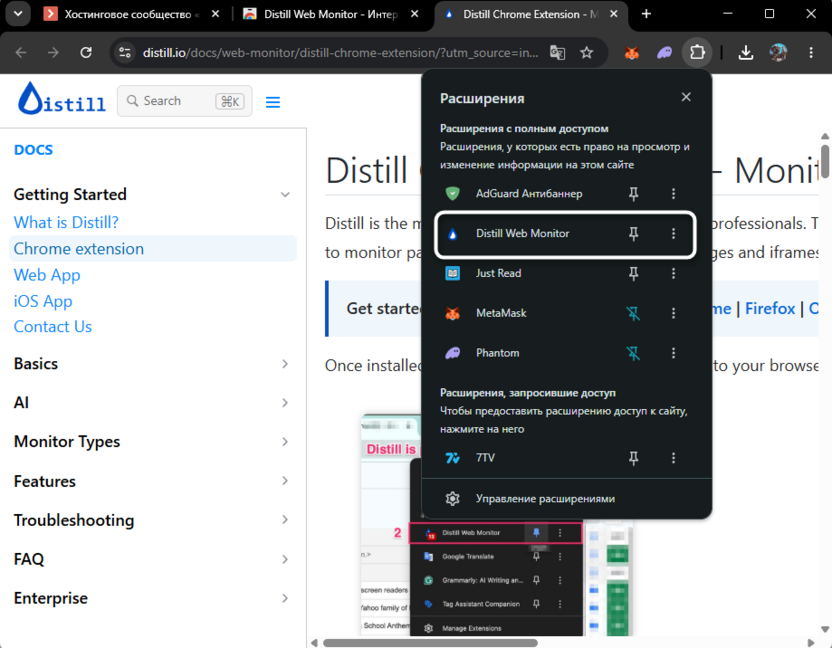Open the Contact Us link

[53, 327]
